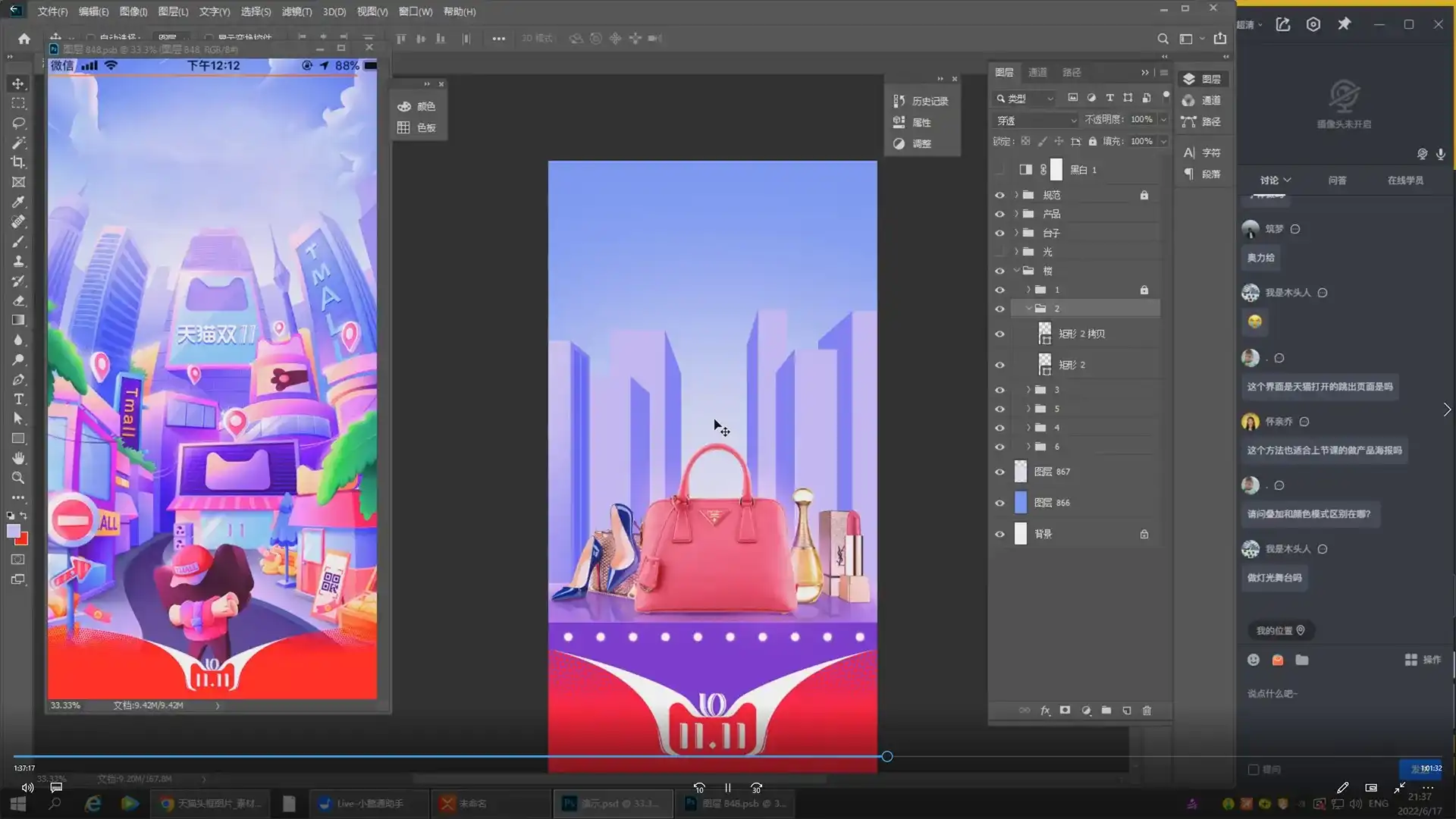1456x819 pixels.
Task: Show the hidden 光 group layer
Action: [x=999, y=252]
